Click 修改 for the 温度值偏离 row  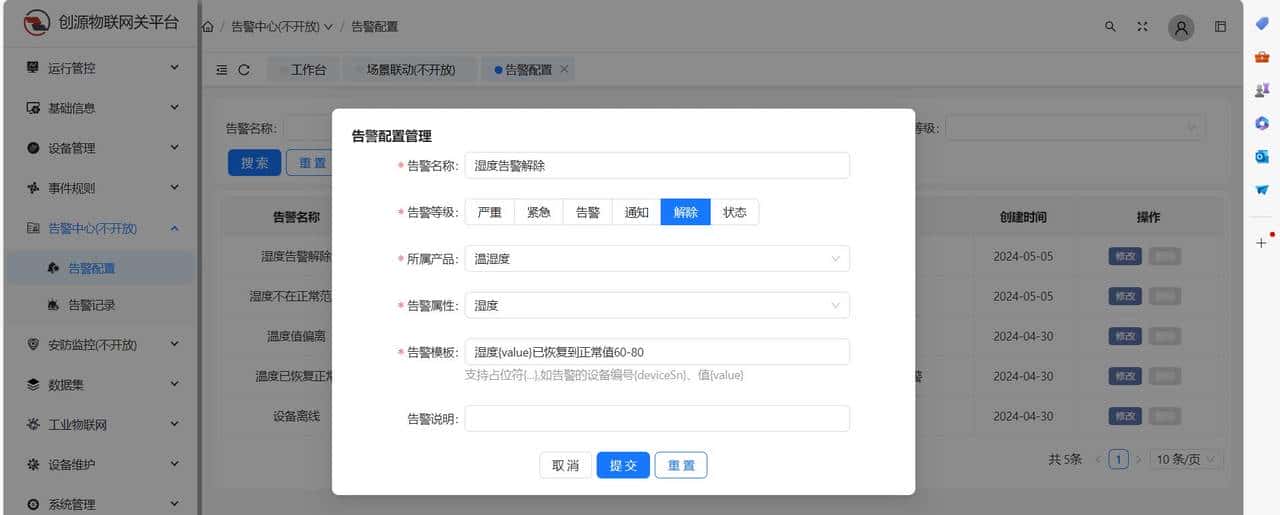pyautogui.click(x=1125, y=336)
